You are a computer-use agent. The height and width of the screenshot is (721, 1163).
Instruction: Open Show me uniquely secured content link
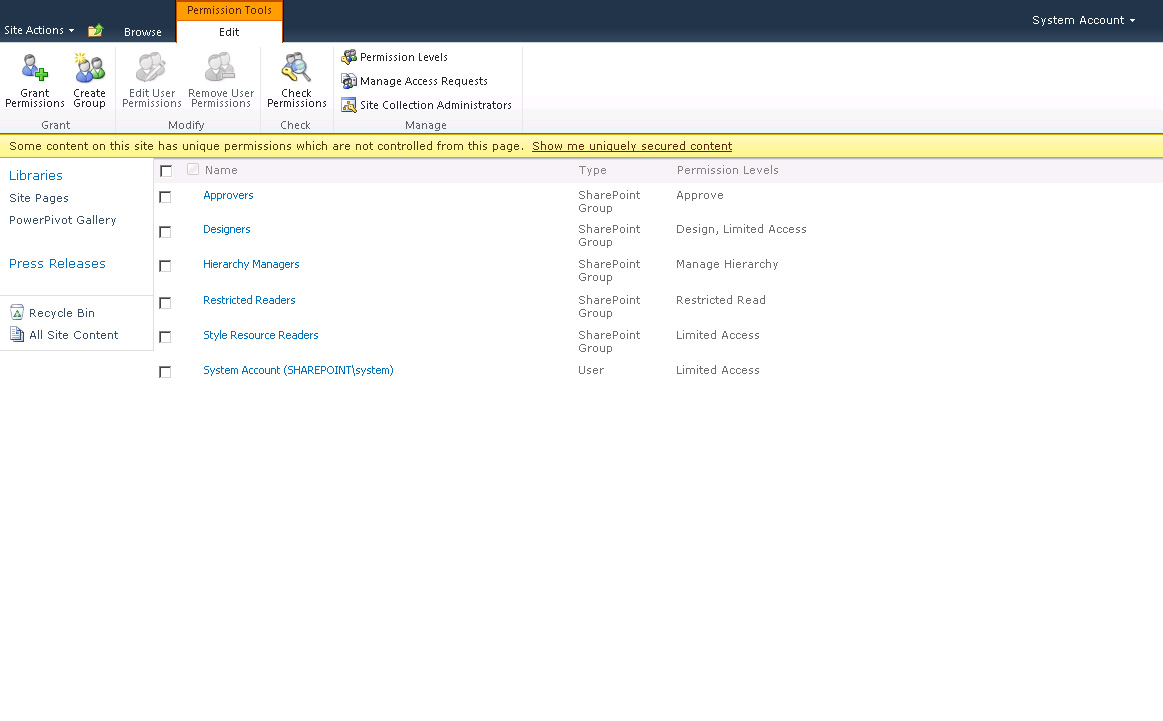[x=632, y=146]
